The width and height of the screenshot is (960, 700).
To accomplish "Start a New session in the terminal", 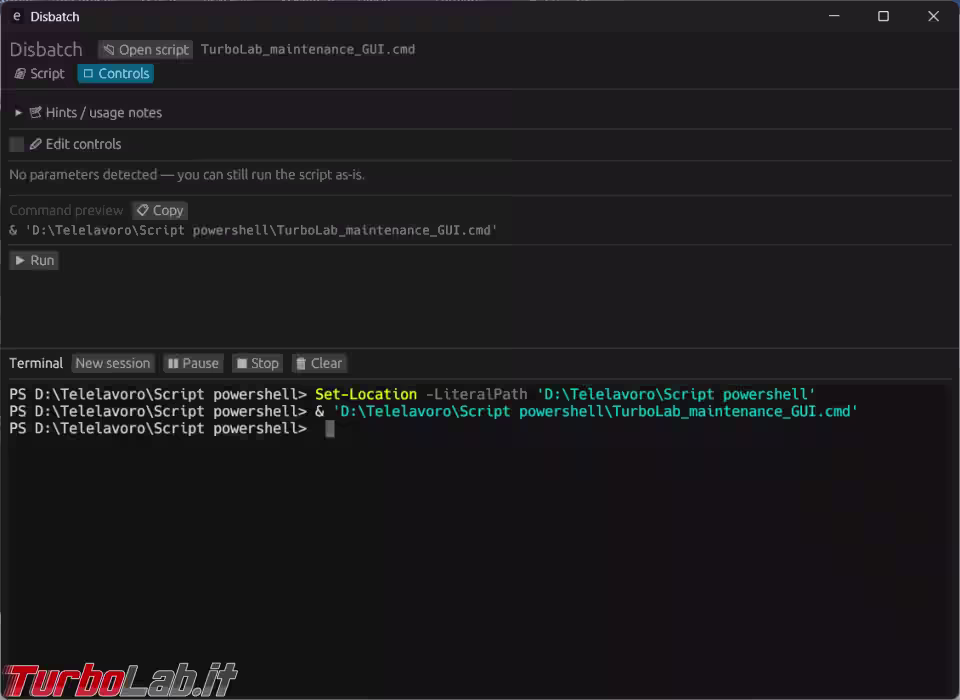I will 113,363.
